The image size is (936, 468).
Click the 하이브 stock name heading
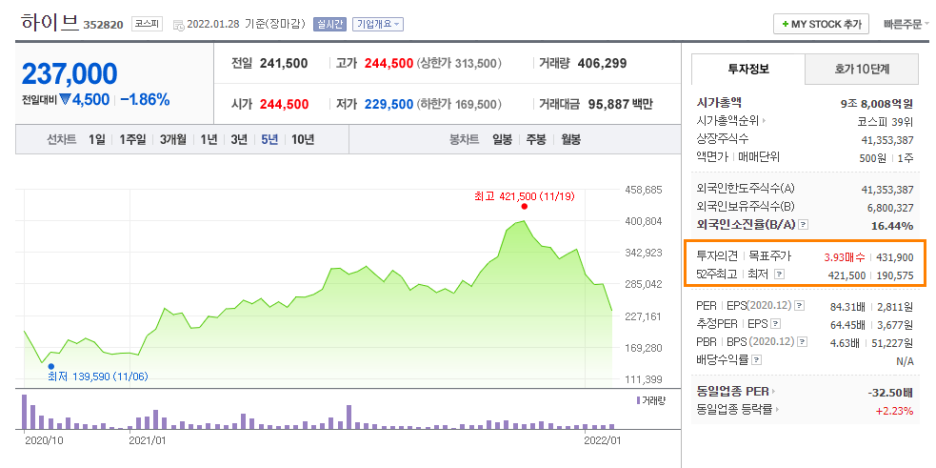tap(50, 22)
